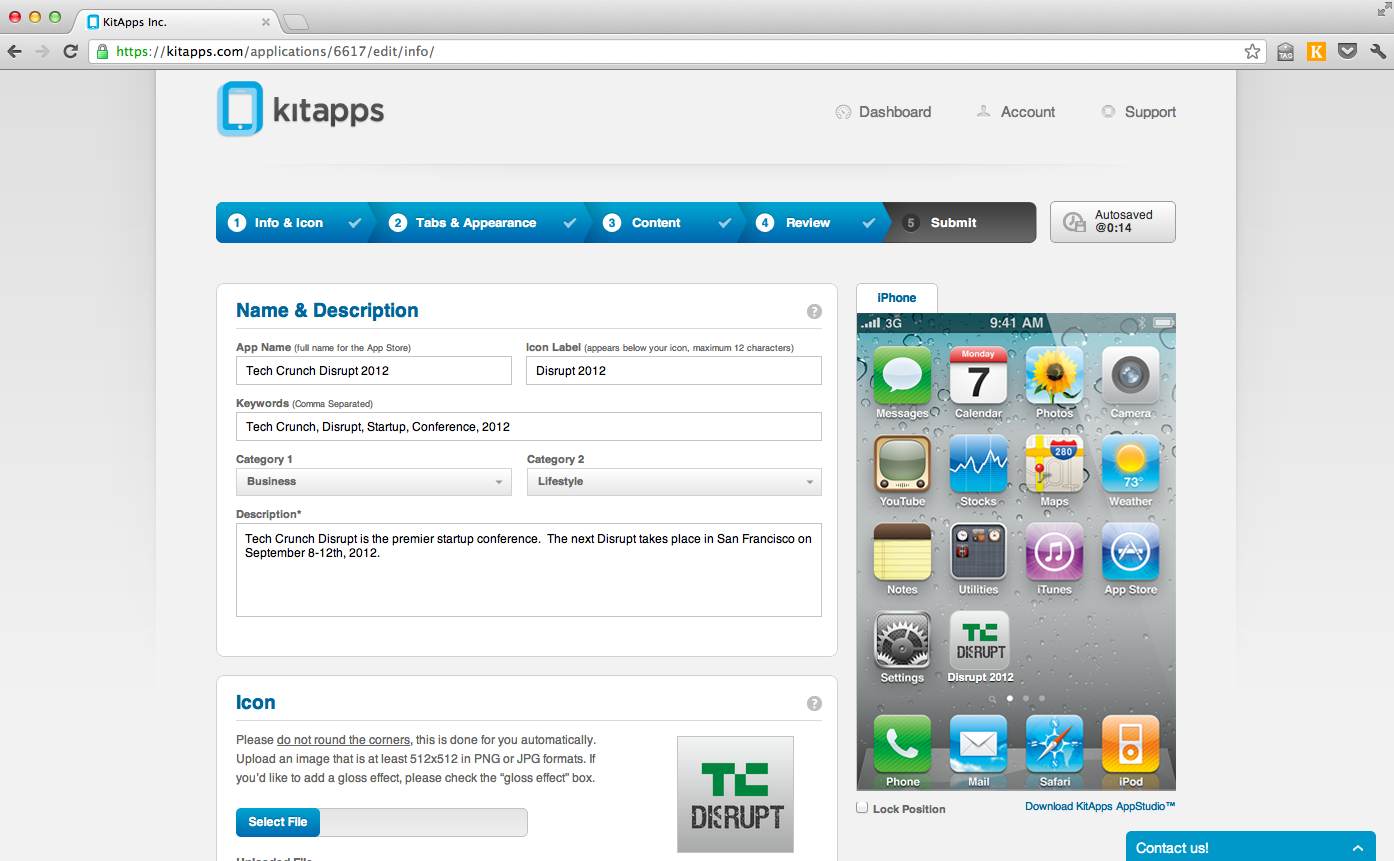Click the TC Disrupt uploaded icon thumbnail
The image size is (1394, 861).
[x=735, y=795]
